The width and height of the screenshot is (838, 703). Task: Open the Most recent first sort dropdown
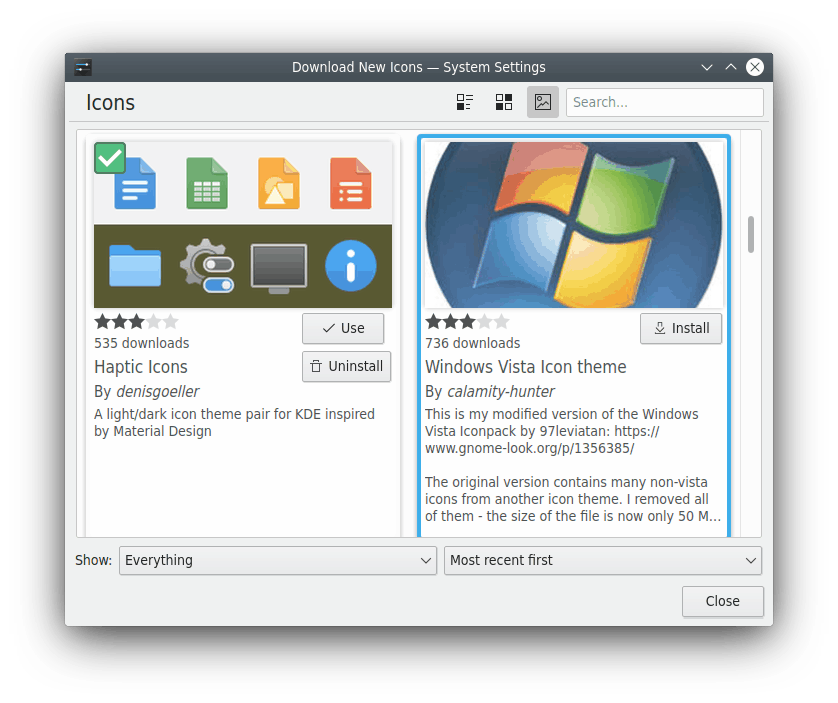point(602,560)
